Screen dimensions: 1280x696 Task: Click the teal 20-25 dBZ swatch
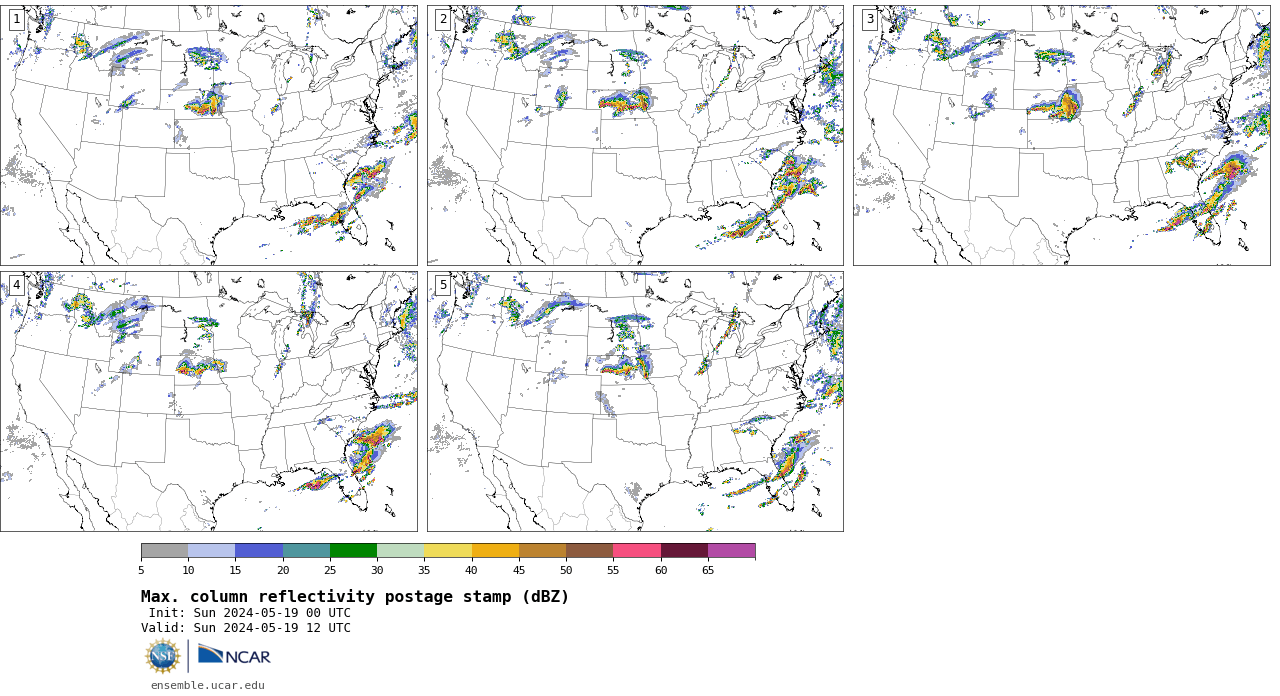pyautogui.click(x=306, y=550)
